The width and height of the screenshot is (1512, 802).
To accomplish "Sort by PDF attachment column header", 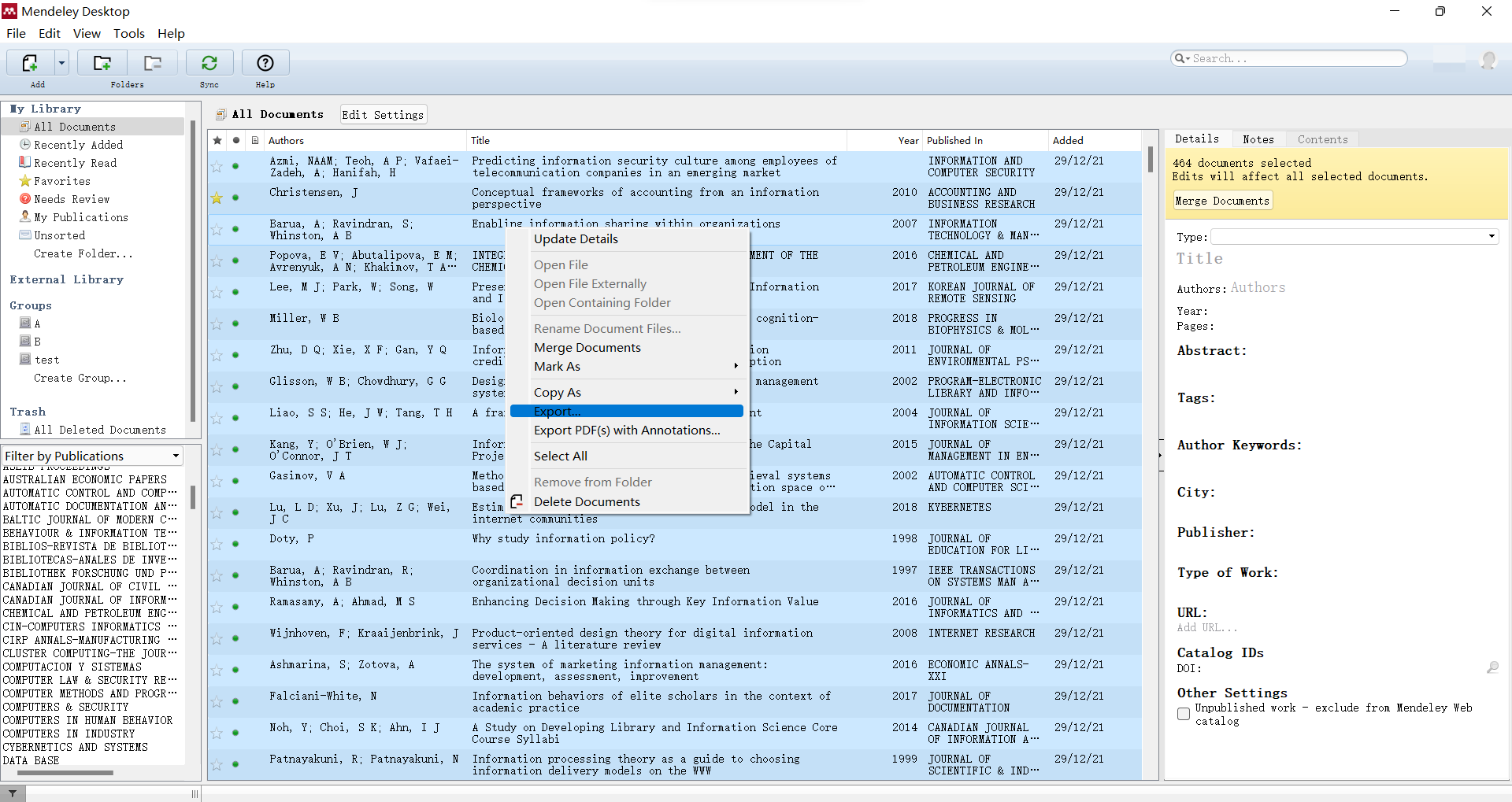I will pos(255,140).
